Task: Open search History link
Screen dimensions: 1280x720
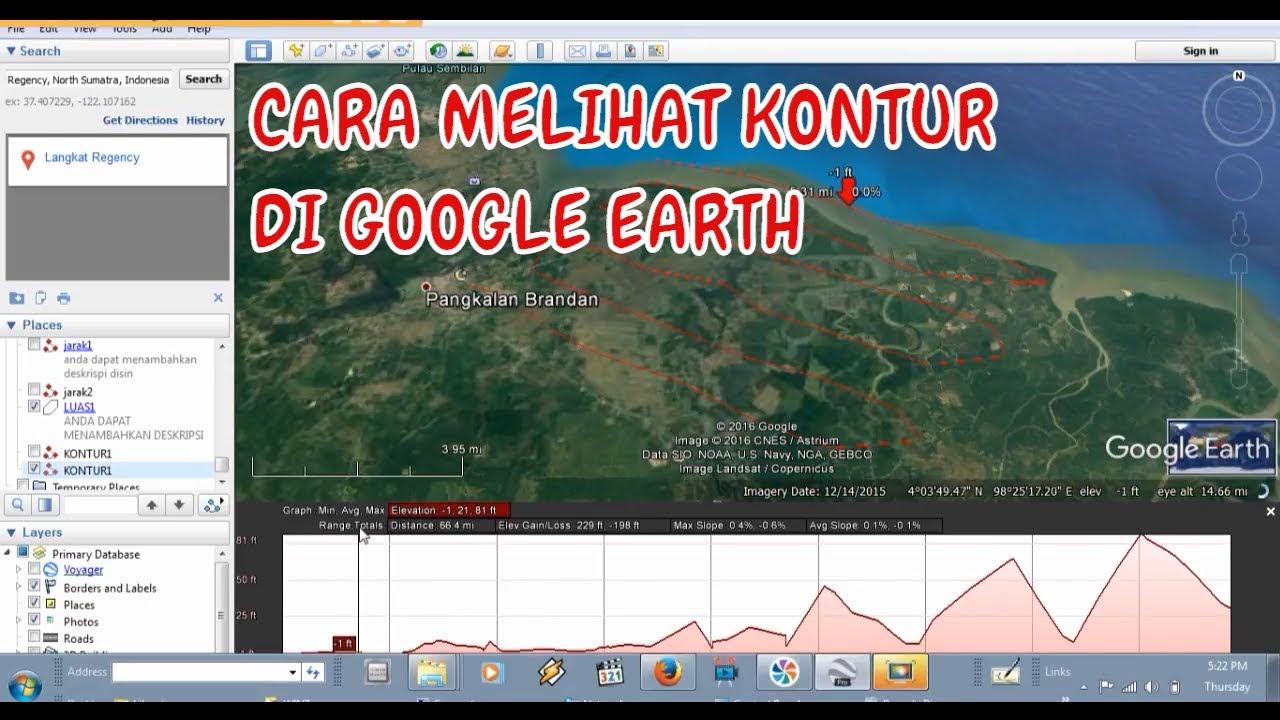Action: pyautogui.click(x=205, y=120)
